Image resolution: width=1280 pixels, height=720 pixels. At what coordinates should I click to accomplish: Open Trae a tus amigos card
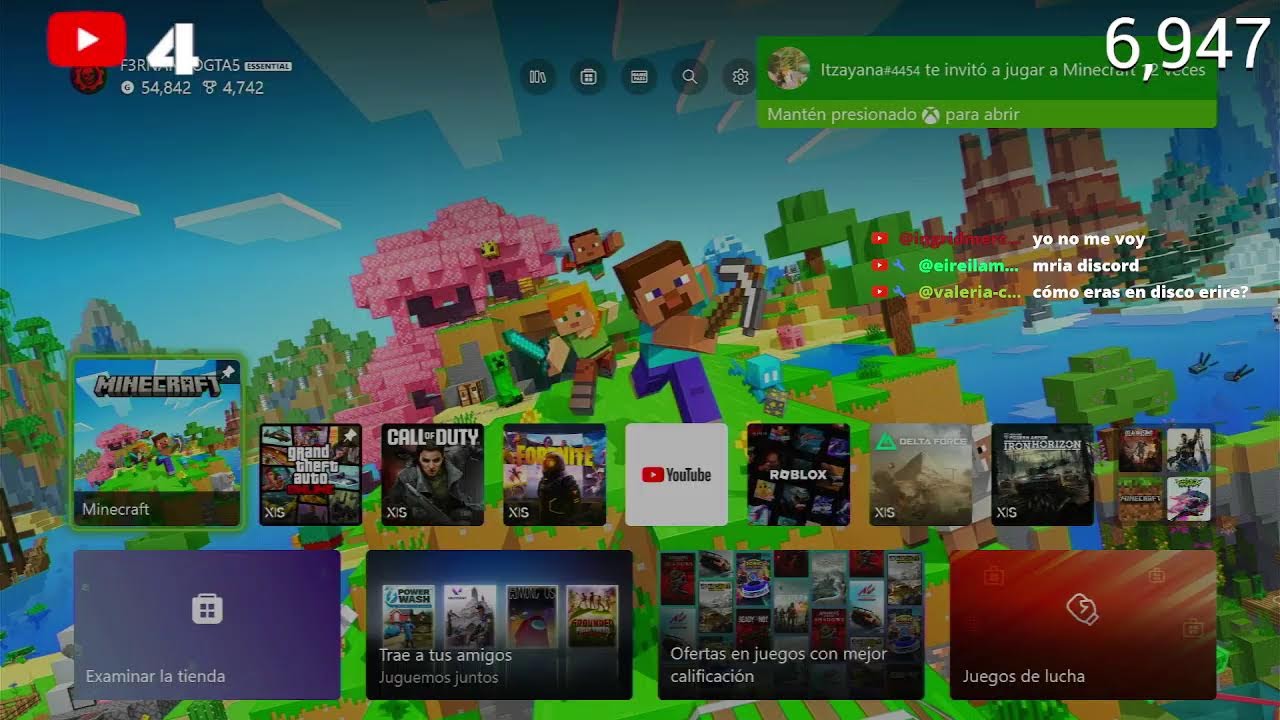click(x=499, y=625)
